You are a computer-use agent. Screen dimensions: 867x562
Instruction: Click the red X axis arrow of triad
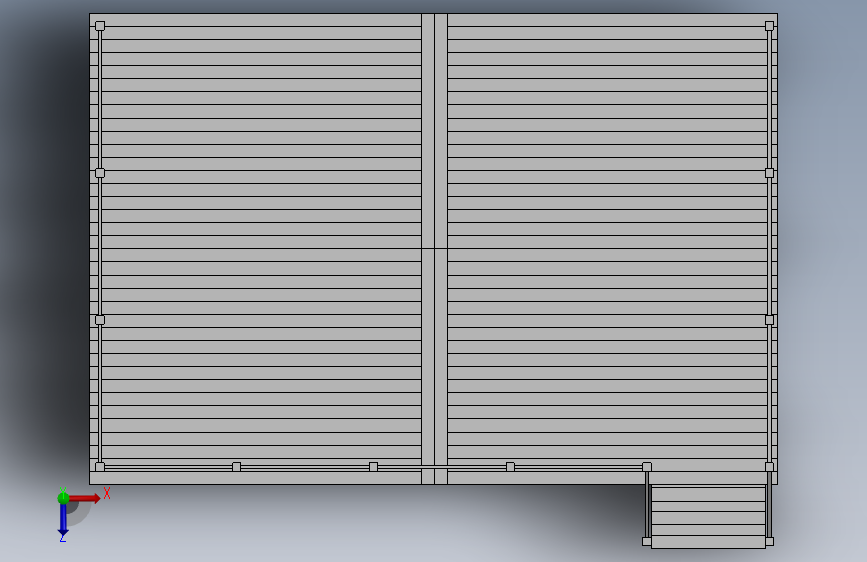pos(84,498)
